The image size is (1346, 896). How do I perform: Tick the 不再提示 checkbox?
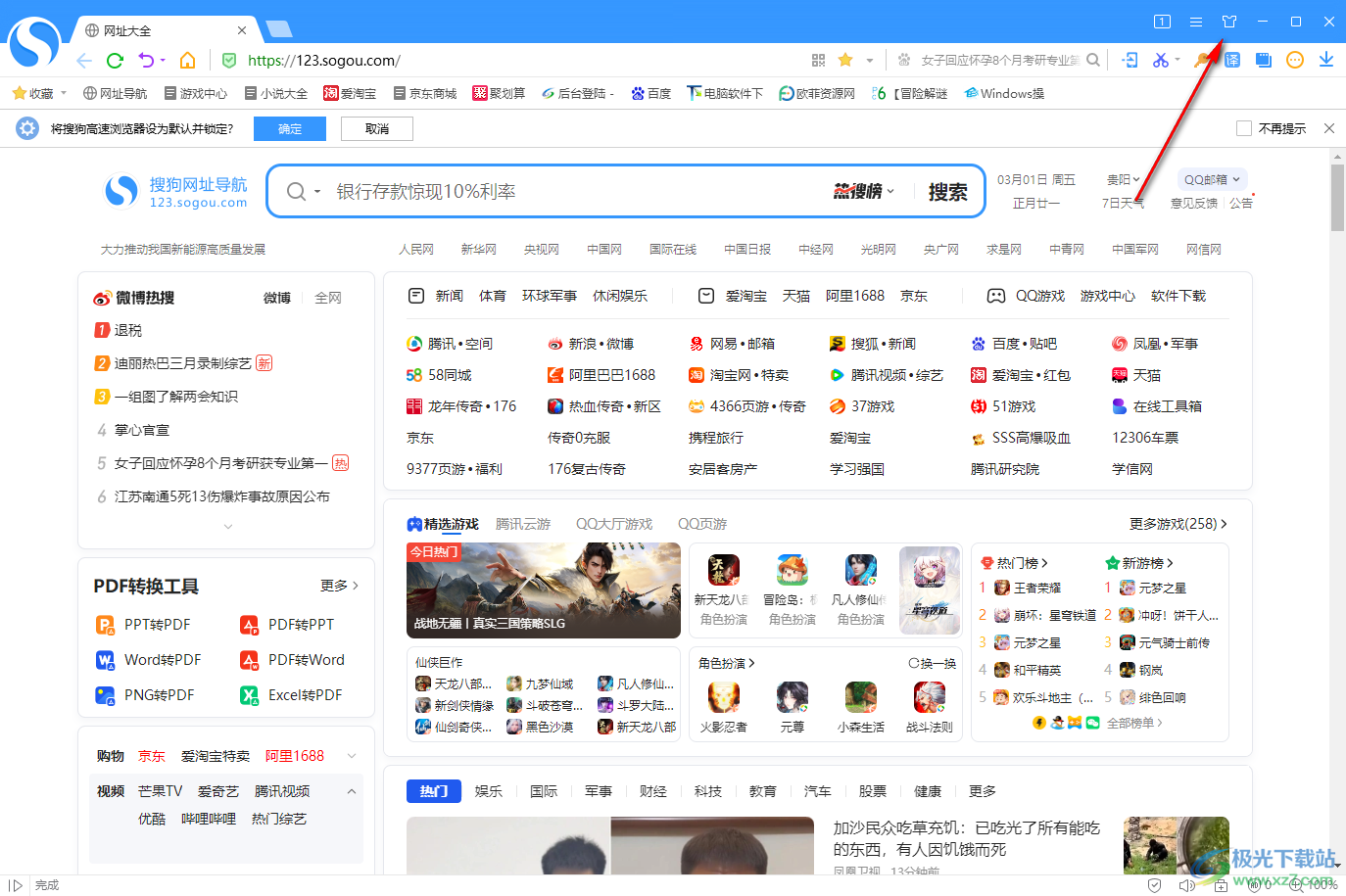[x=1244, y=128]
